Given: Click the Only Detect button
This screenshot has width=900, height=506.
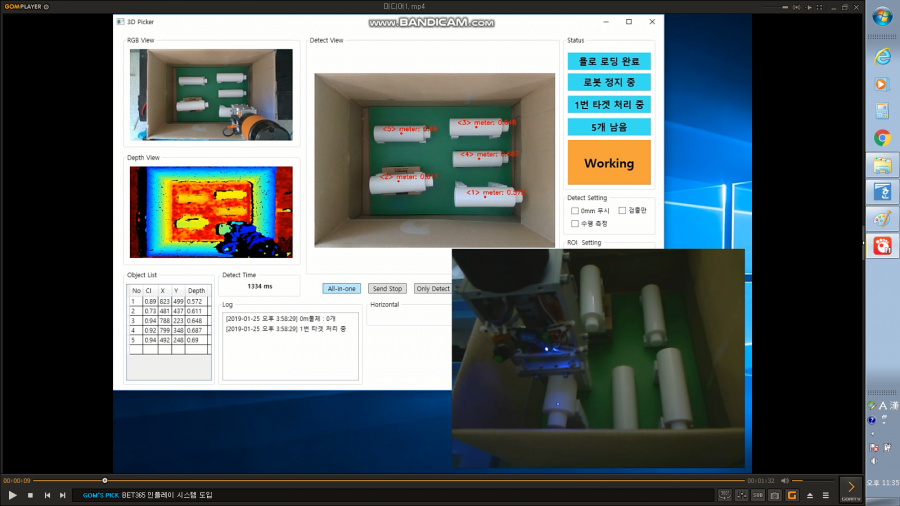Looking at the screenshot, I should click(x=433, y=289).
